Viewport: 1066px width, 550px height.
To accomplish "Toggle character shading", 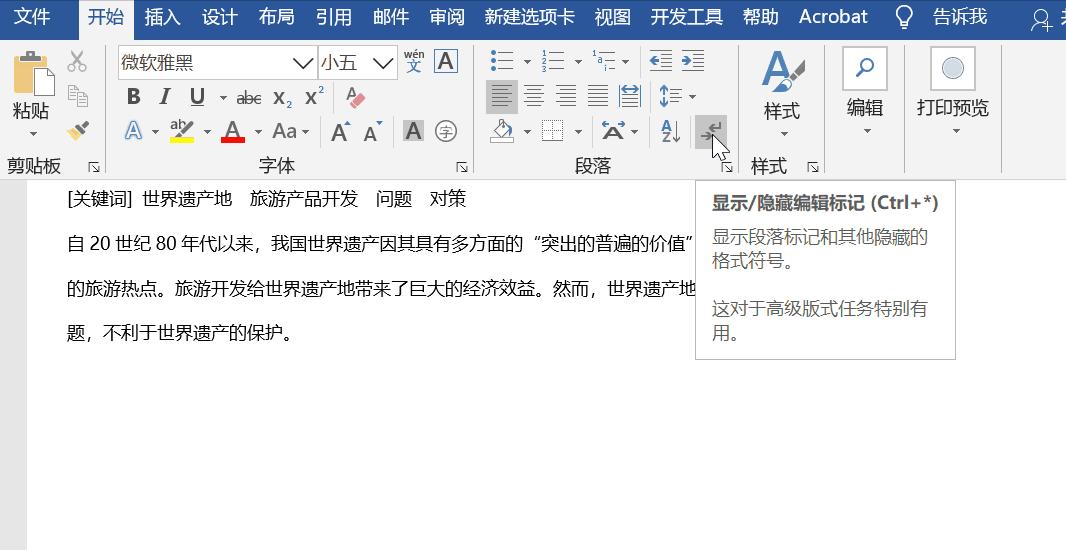I will 413,131.
